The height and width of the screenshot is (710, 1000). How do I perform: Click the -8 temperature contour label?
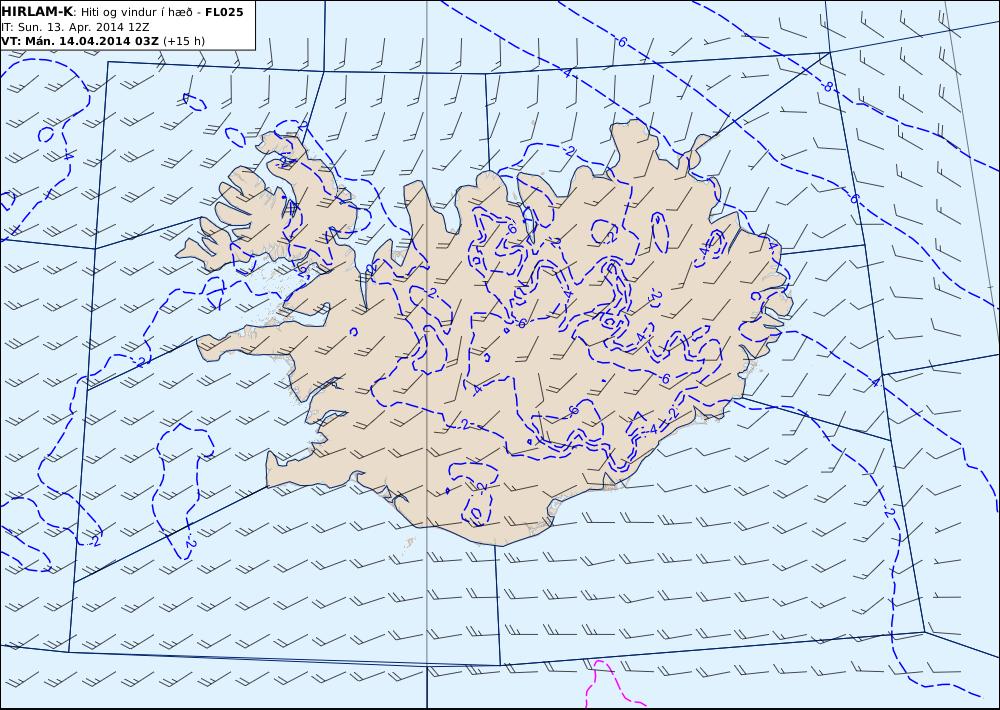(x=827, y=87)
